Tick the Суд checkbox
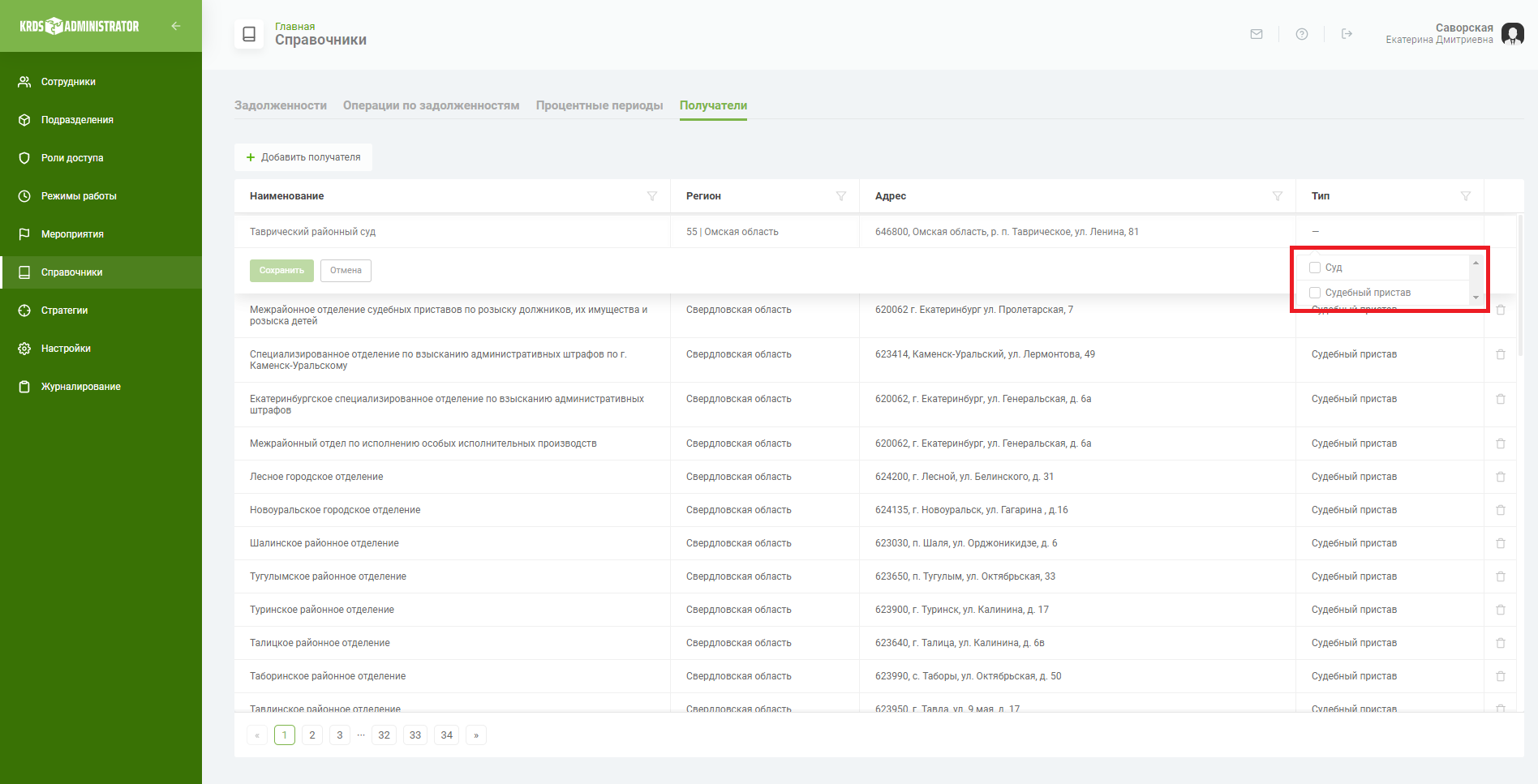The image size is (1538, 784). point(1315,268)
